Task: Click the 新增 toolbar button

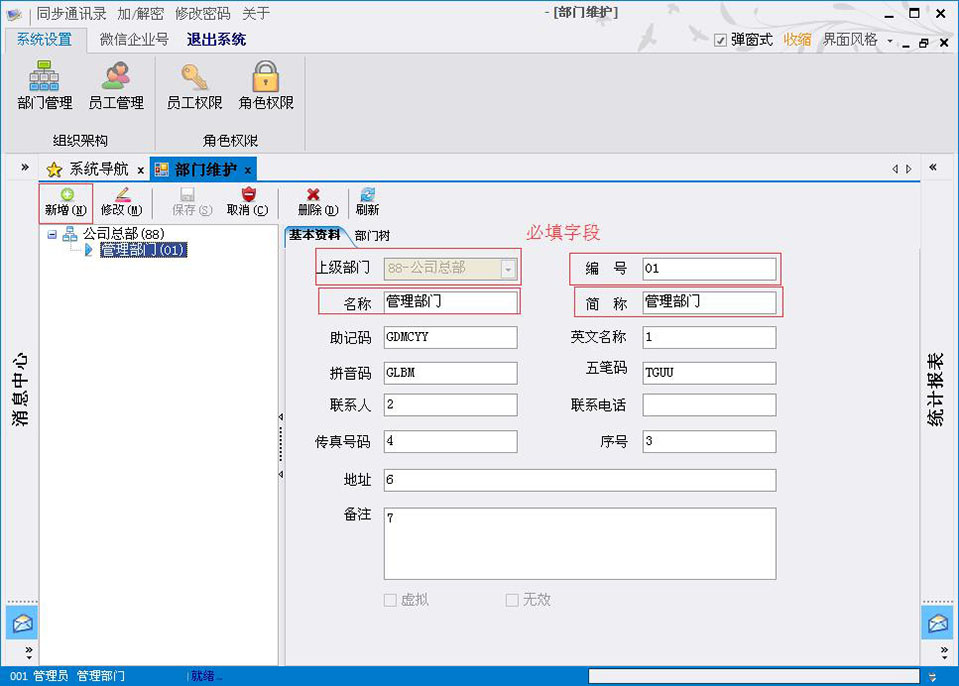Action: click(x=66, y=202)
